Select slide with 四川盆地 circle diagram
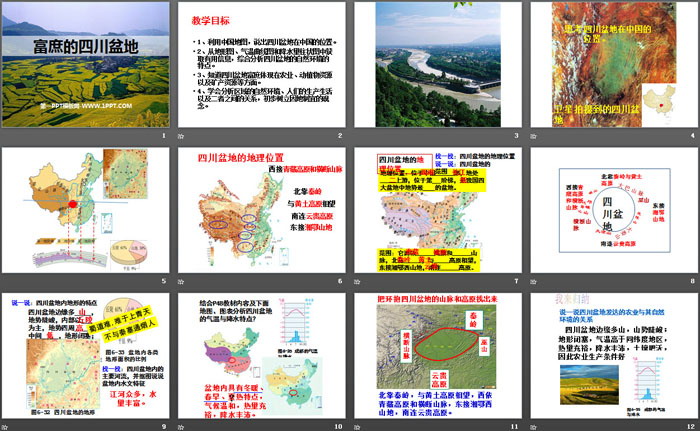This screenshot has width=700, height=431. coord(614,210)
